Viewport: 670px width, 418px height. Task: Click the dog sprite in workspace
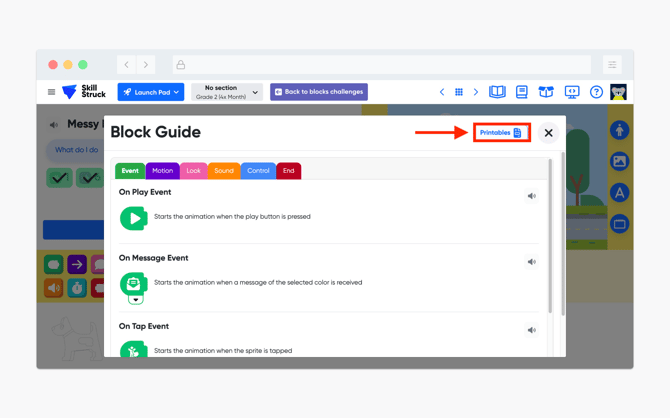point(77,338)
